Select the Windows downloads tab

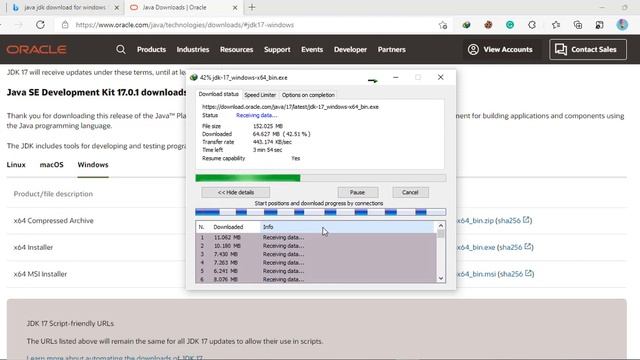(93, 164)
